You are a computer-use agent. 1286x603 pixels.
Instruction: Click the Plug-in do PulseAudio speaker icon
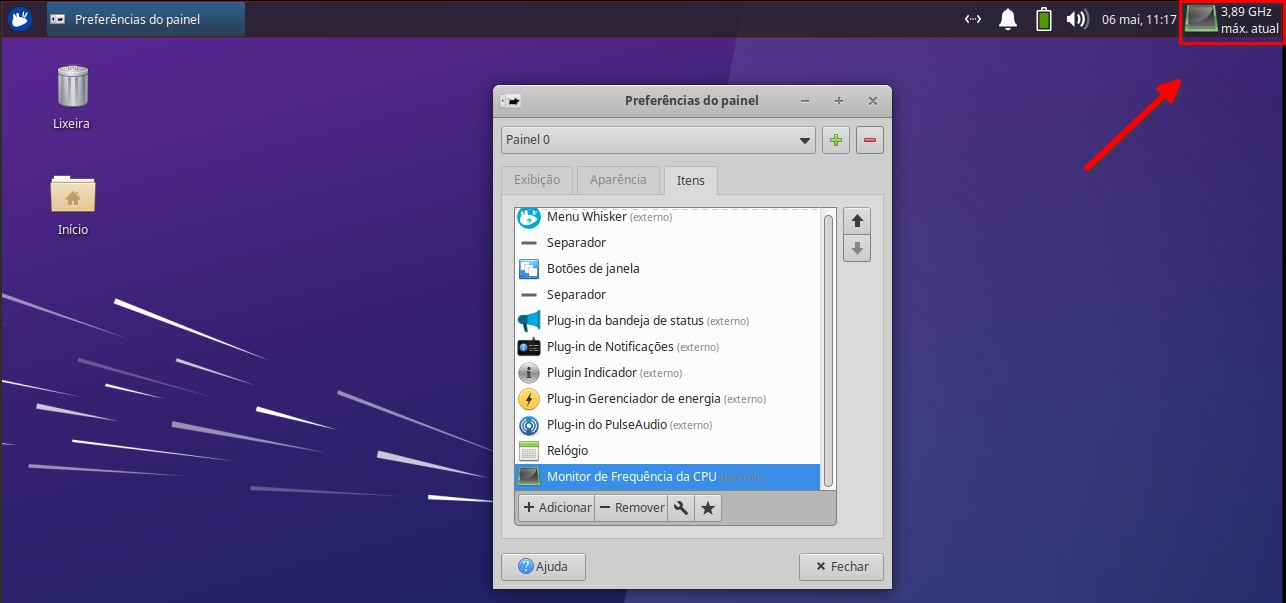coord(528,424)
